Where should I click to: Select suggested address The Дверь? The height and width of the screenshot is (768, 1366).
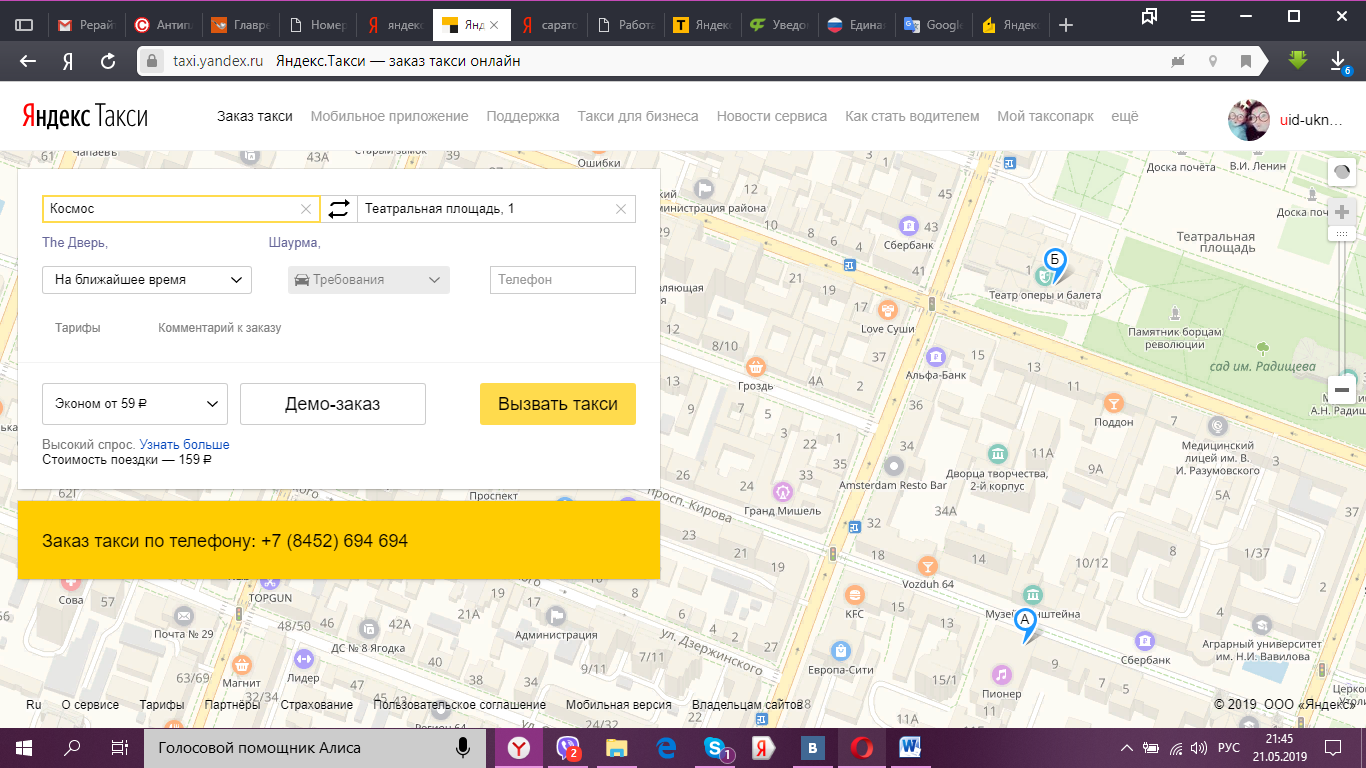click(75, 242)
